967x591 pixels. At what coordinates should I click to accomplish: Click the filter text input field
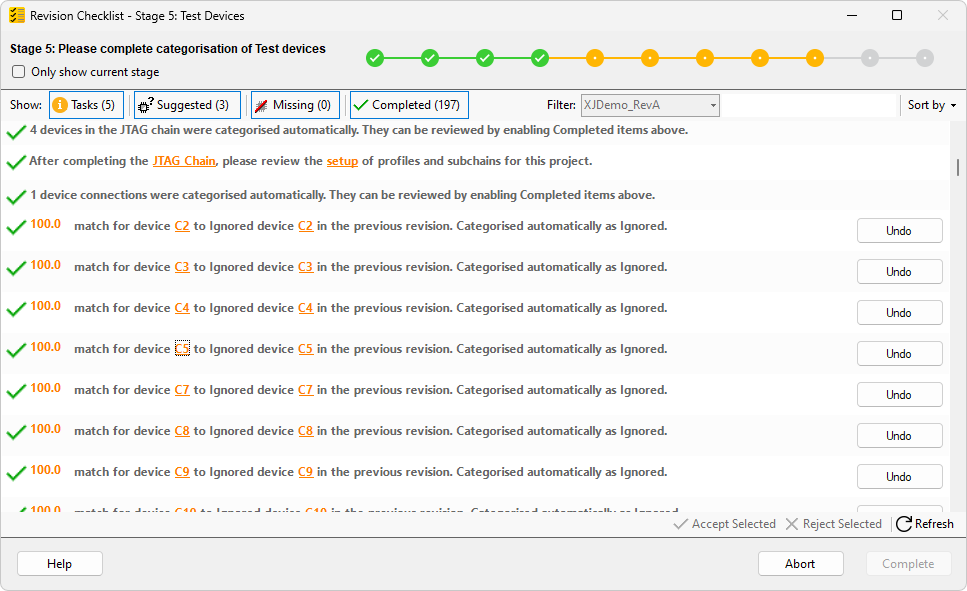[810, 105]
